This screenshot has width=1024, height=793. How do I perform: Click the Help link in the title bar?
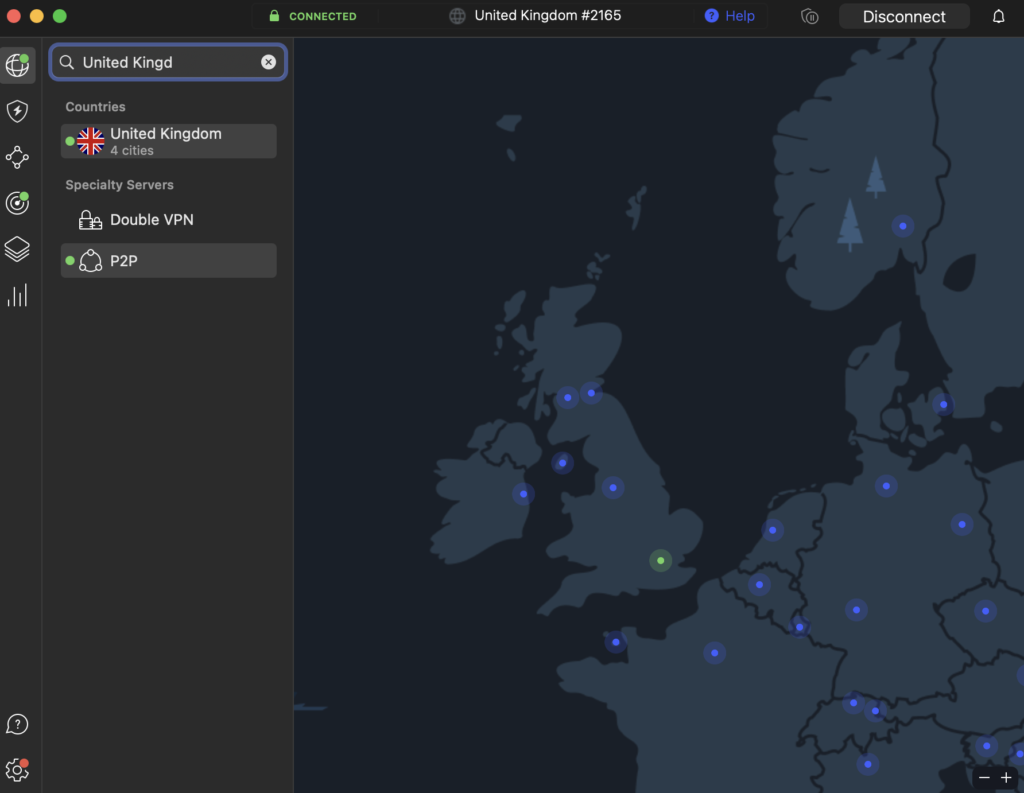click(x=730, y=15)
